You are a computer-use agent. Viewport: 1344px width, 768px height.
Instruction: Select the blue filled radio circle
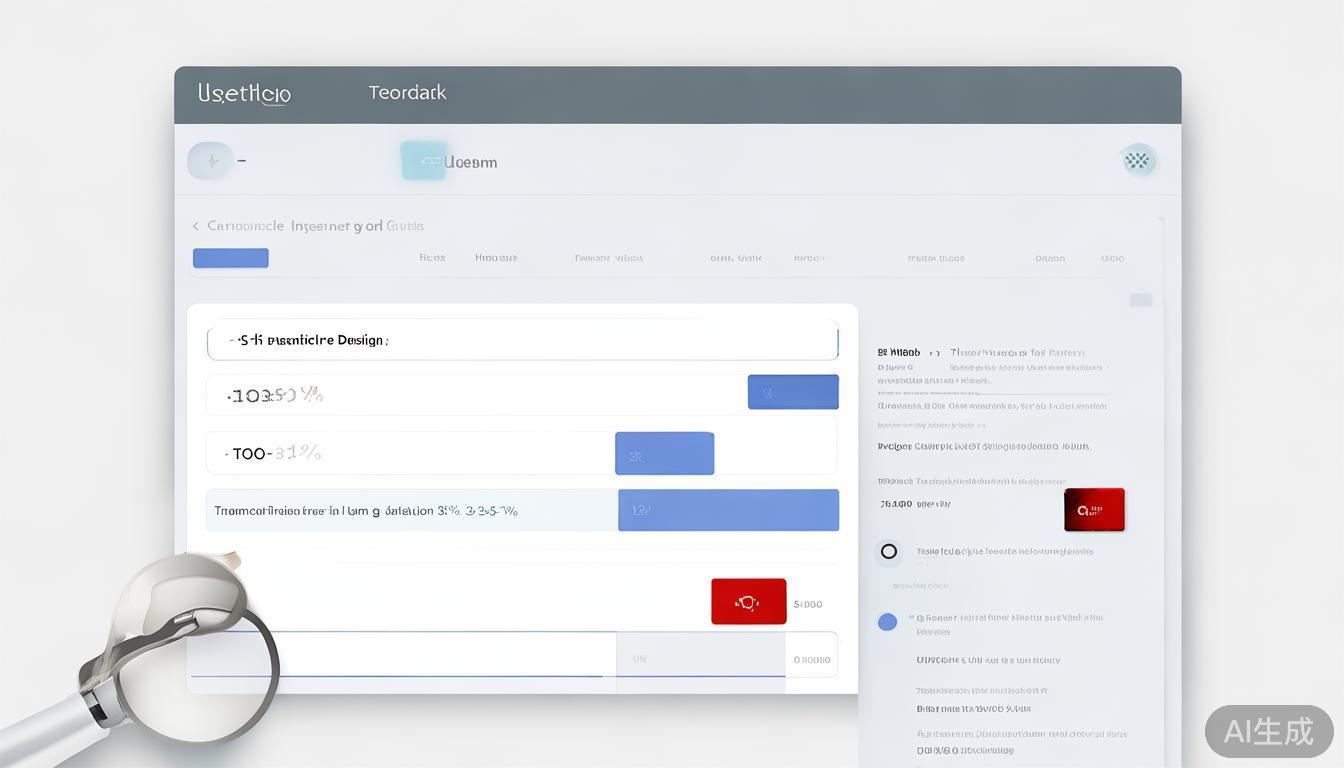point(887,622)
